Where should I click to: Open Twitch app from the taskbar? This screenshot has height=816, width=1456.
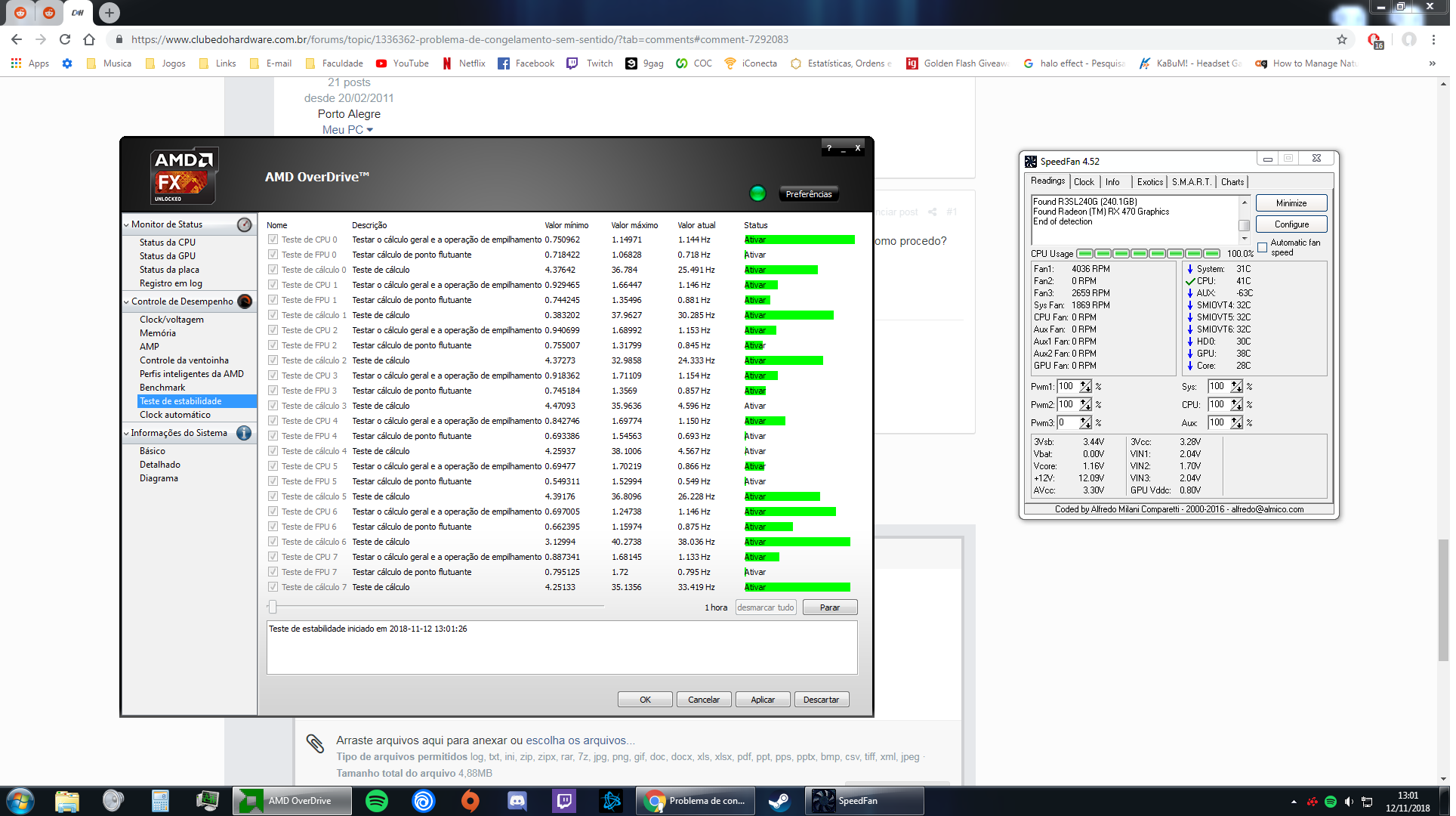pos(564,801)
